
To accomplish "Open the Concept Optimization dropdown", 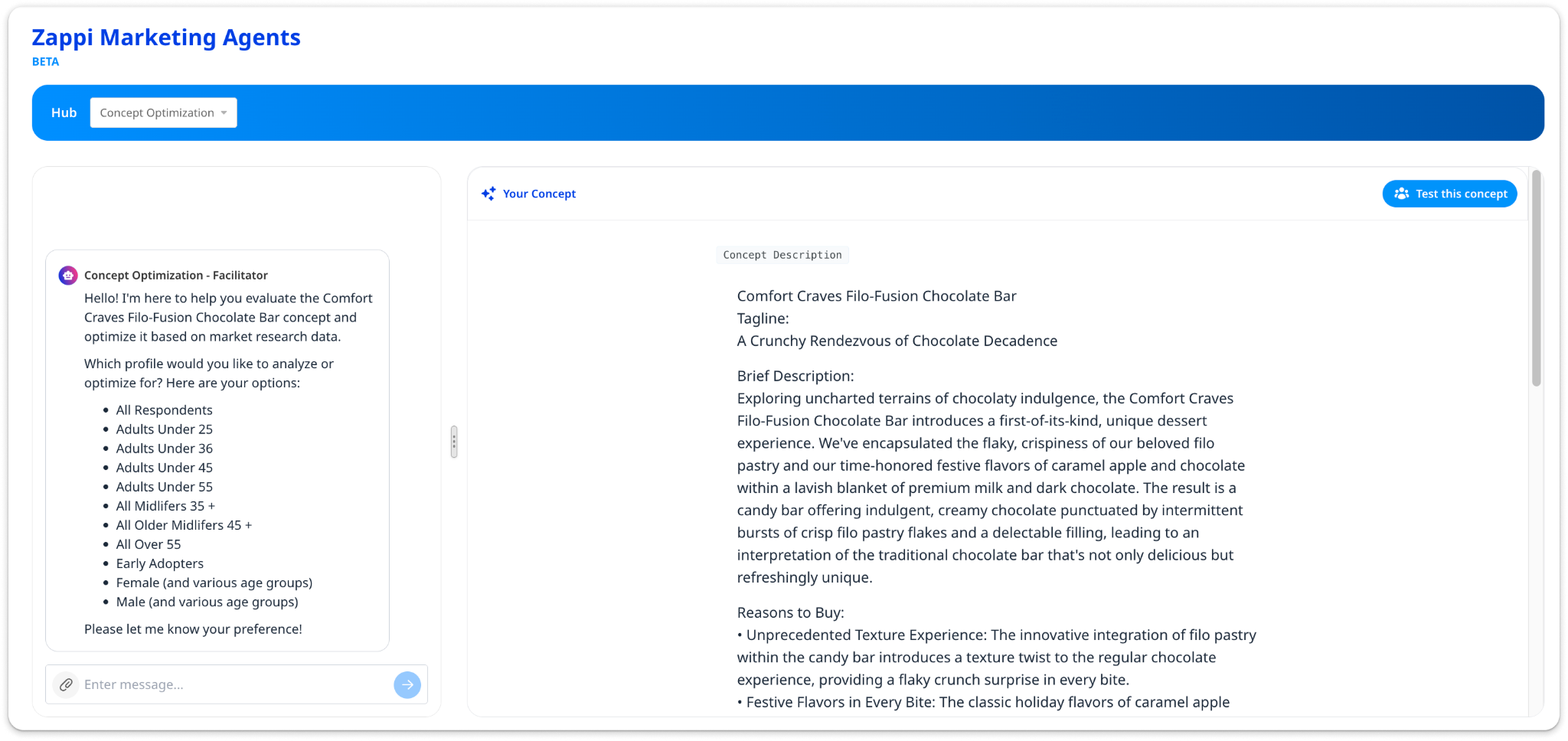I will 164,113.
